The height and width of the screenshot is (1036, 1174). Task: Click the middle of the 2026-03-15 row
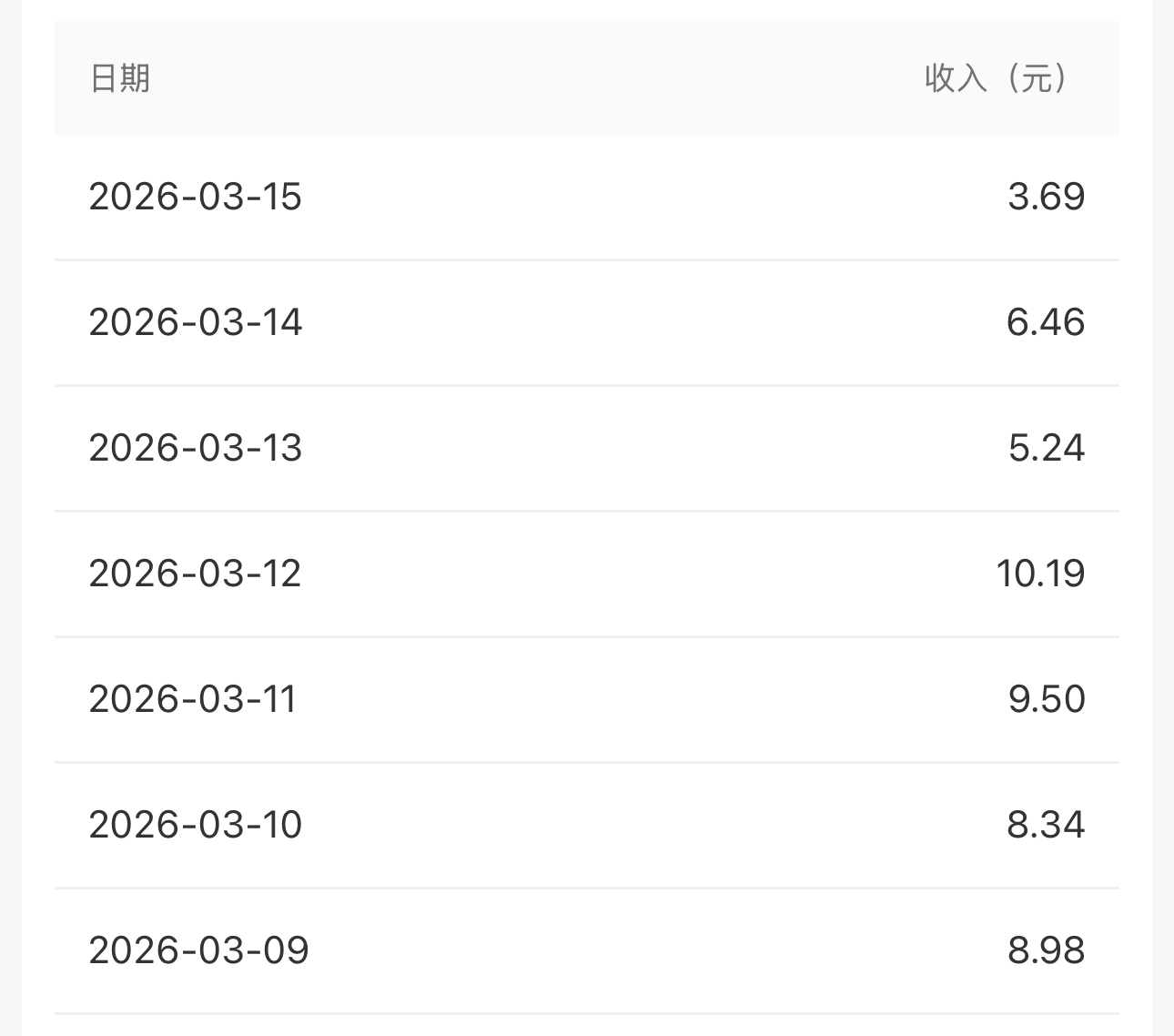587,197
